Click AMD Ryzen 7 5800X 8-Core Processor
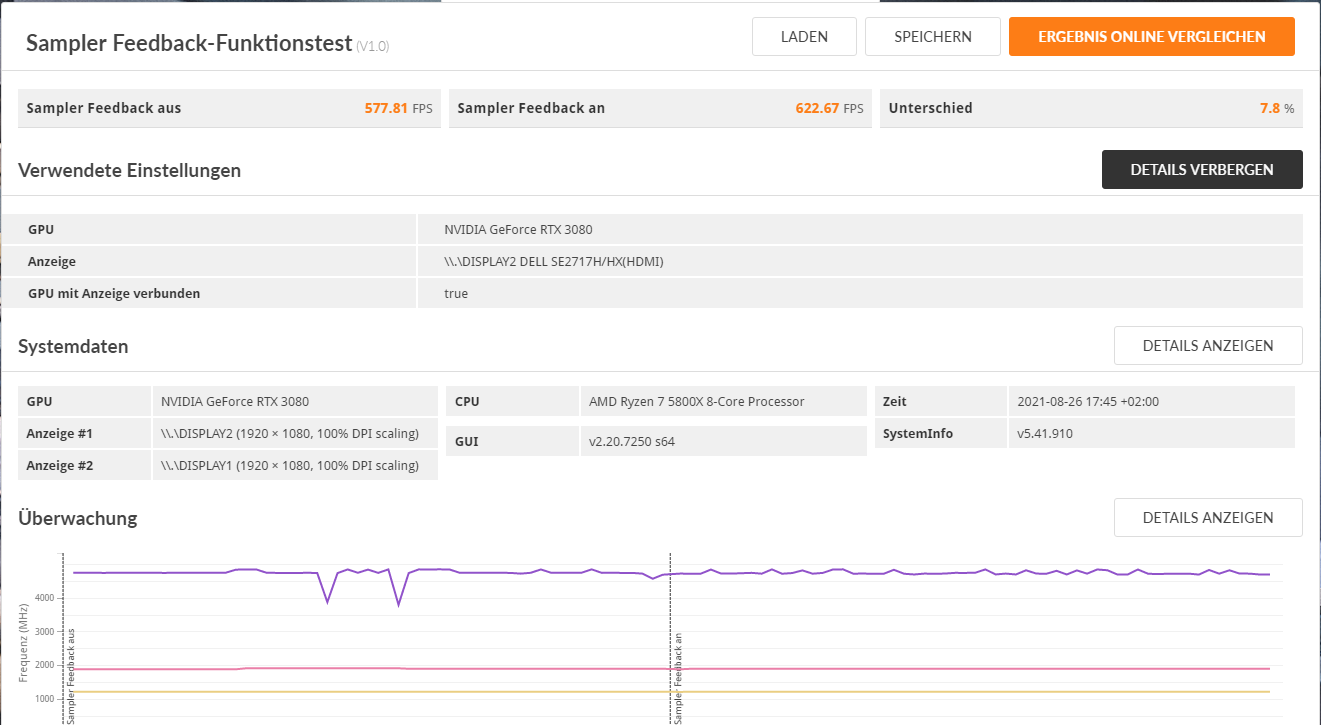The width and height of the screenshot is (1321, 725). point(696,402)
